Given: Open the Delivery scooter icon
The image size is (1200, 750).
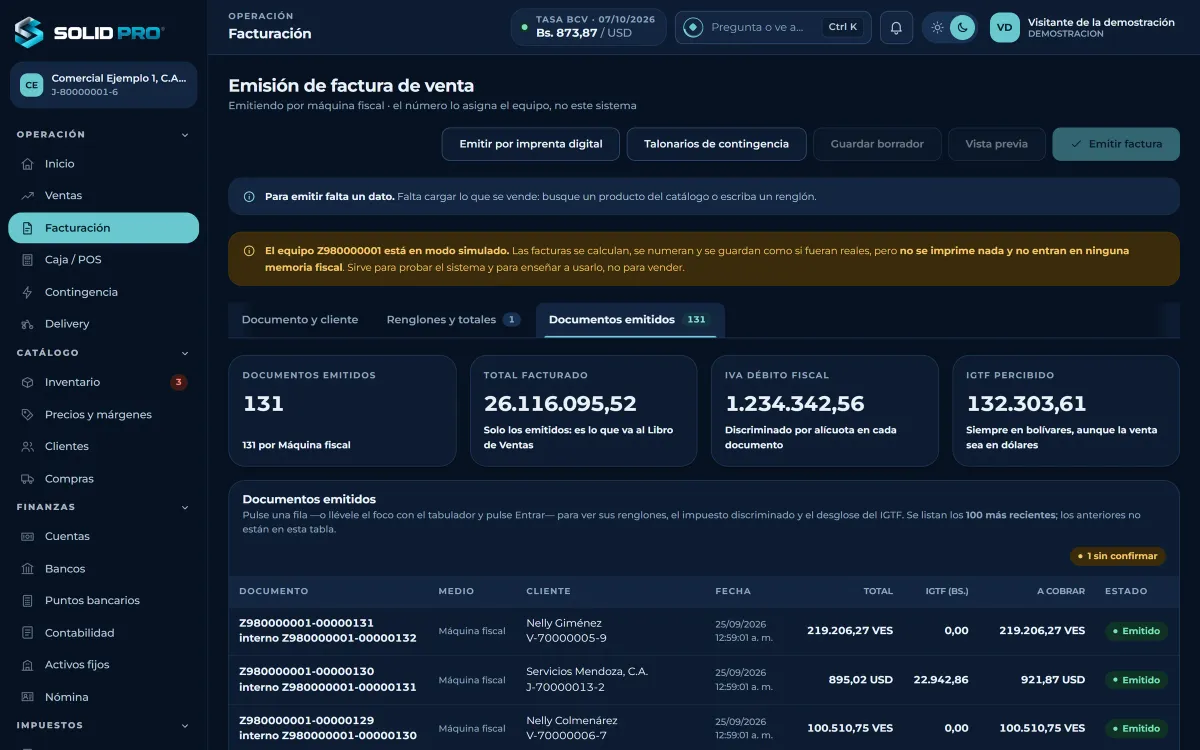Looking at the screenshot, I should click(x=27, y=324).
